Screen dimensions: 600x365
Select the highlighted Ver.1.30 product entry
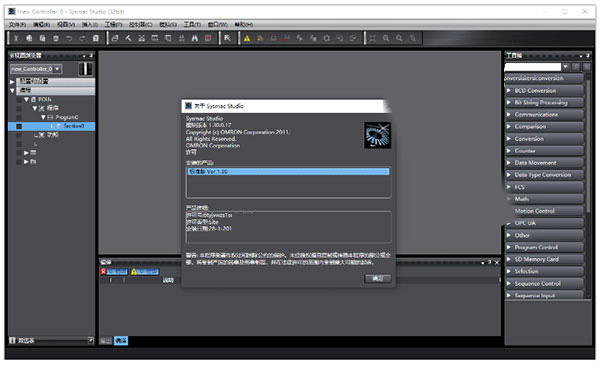point(289,171)
